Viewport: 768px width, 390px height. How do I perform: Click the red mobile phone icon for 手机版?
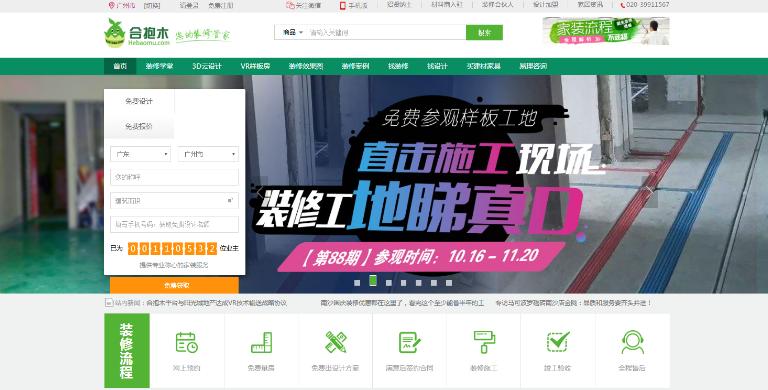343,5
